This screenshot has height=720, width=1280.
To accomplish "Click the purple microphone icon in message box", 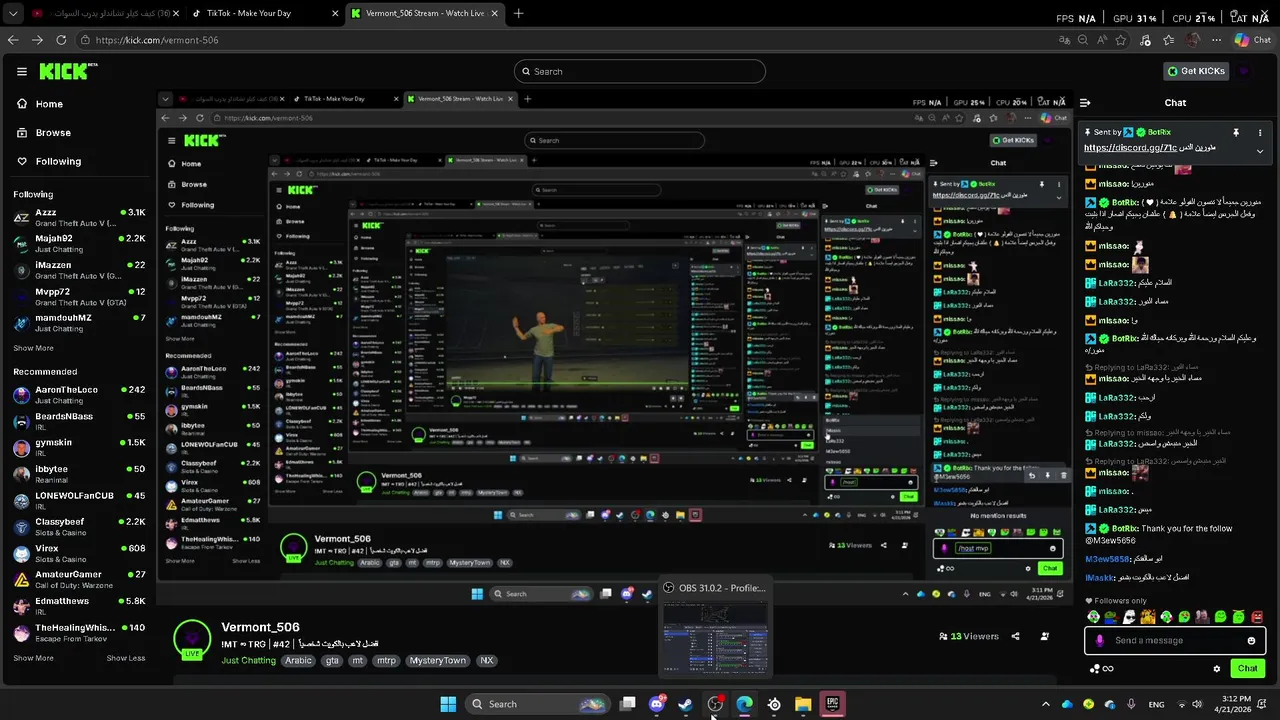I will point(1100,641).
